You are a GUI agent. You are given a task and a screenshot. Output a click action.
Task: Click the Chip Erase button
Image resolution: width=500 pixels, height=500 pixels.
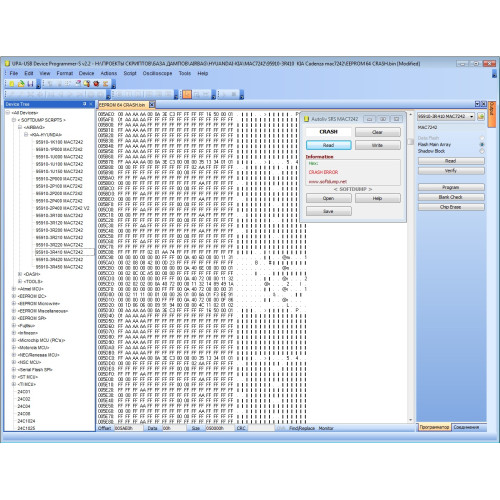(x=451, y=207)
